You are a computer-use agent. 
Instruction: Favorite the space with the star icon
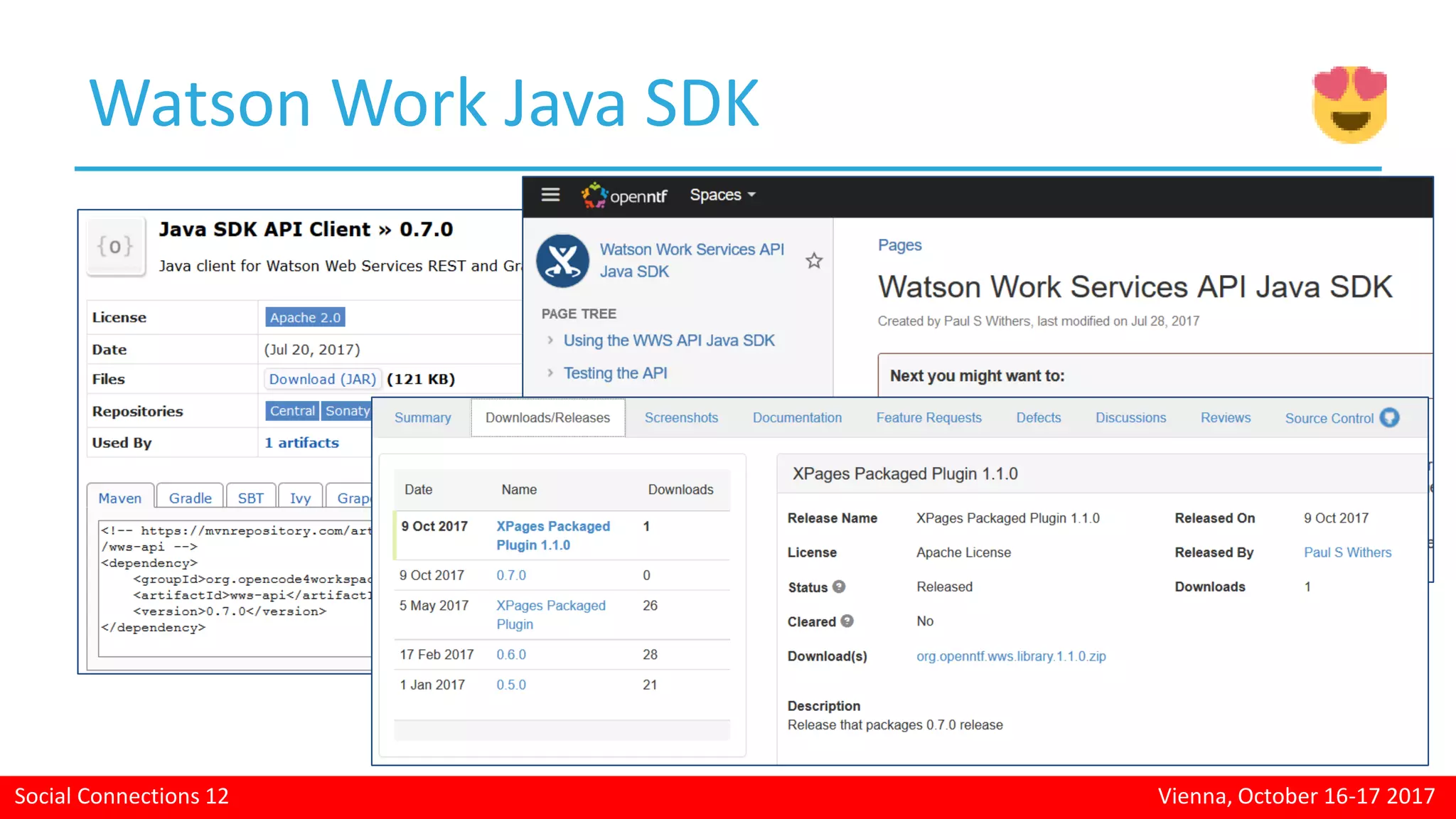[814, 261]
